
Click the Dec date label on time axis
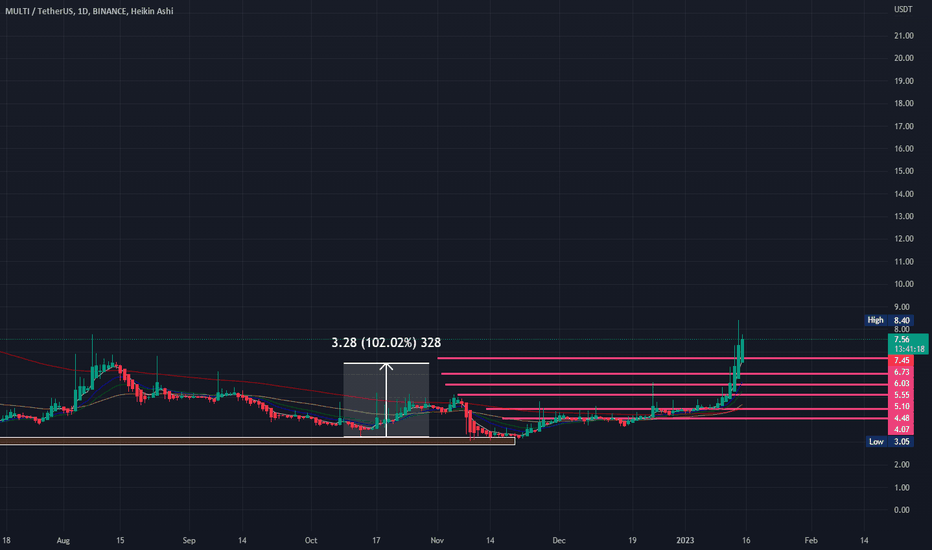[558, 540]
